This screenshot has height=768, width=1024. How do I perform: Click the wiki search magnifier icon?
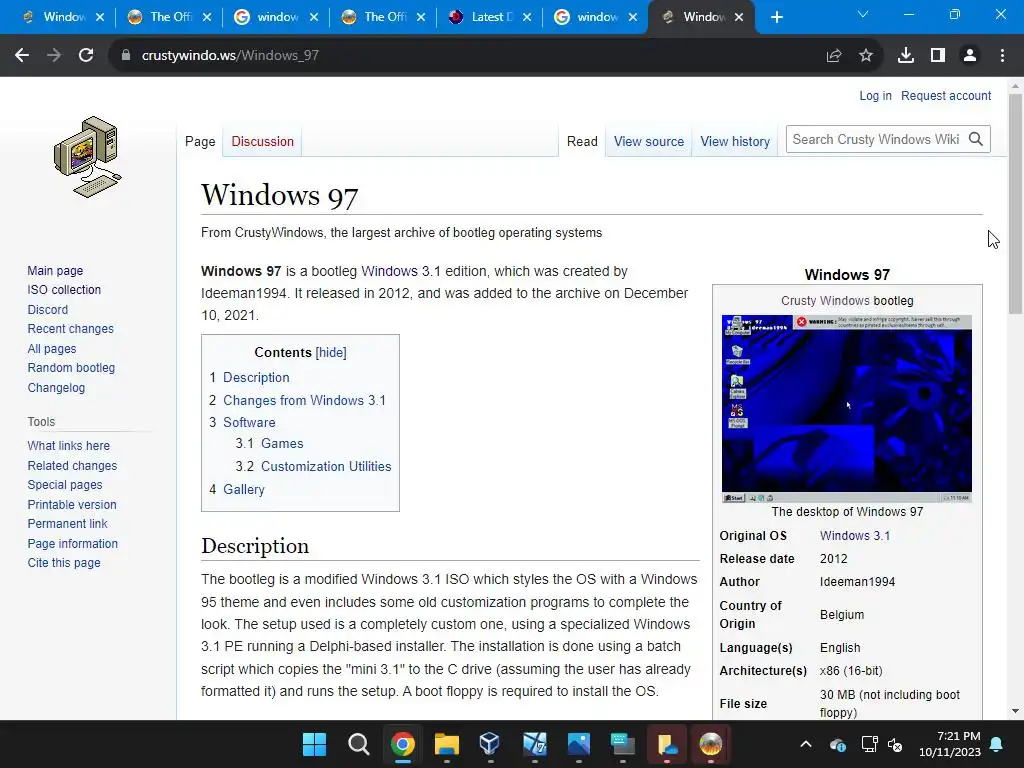(976, 139)
